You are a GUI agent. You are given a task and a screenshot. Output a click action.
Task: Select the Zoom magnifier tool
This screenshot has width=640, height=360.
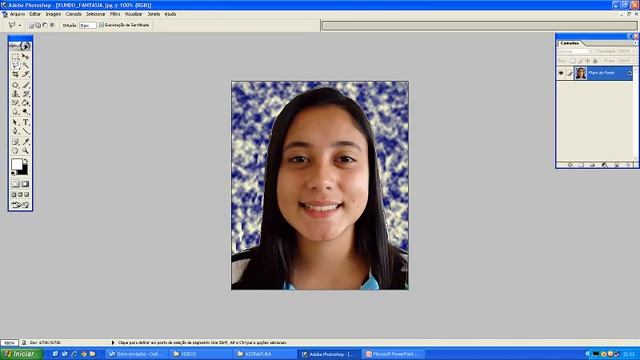pos(25,151)
